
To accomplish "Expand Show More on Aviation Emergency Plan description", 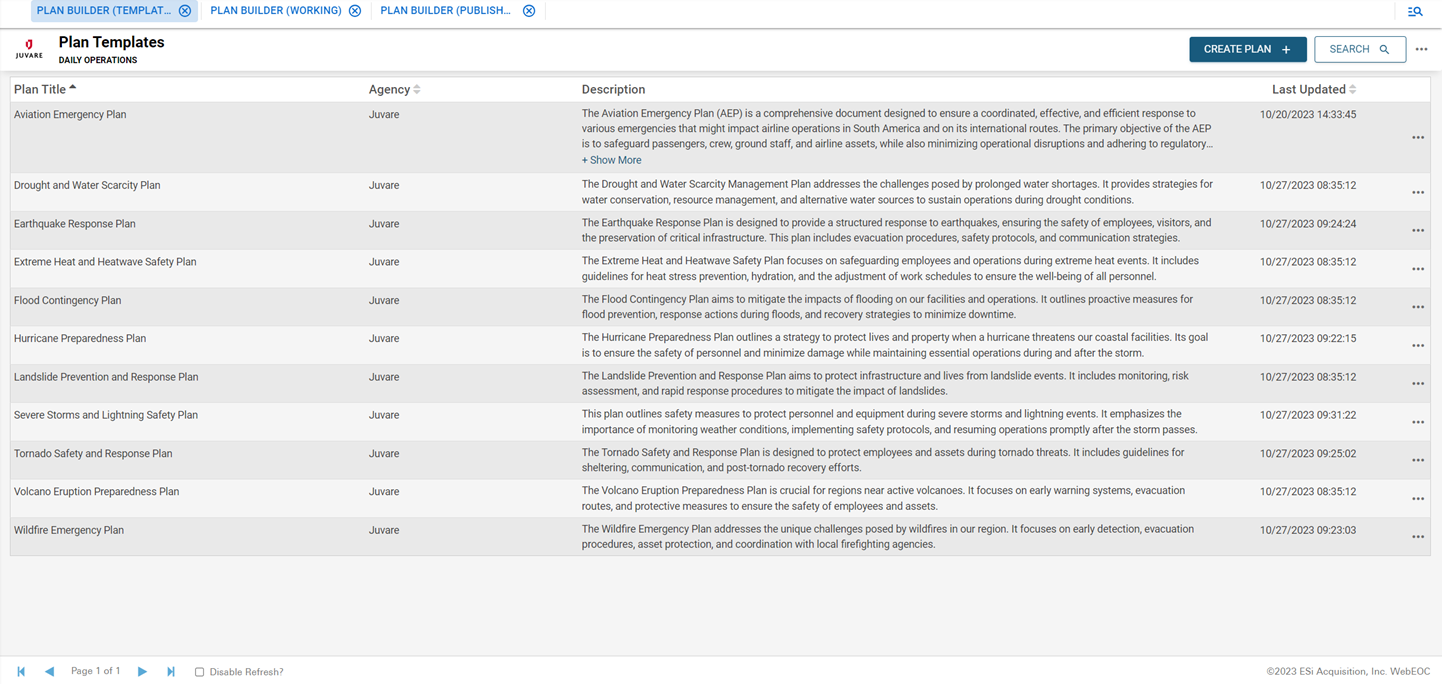I will [x=611, y=159].
